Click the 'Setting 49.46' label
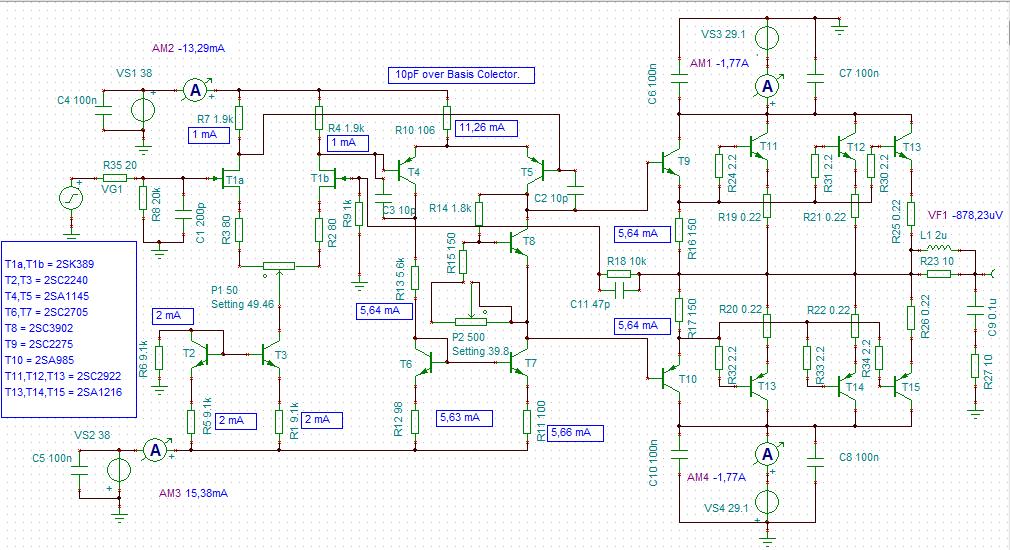Viewport: 1010px width, 550px height. 242,304
